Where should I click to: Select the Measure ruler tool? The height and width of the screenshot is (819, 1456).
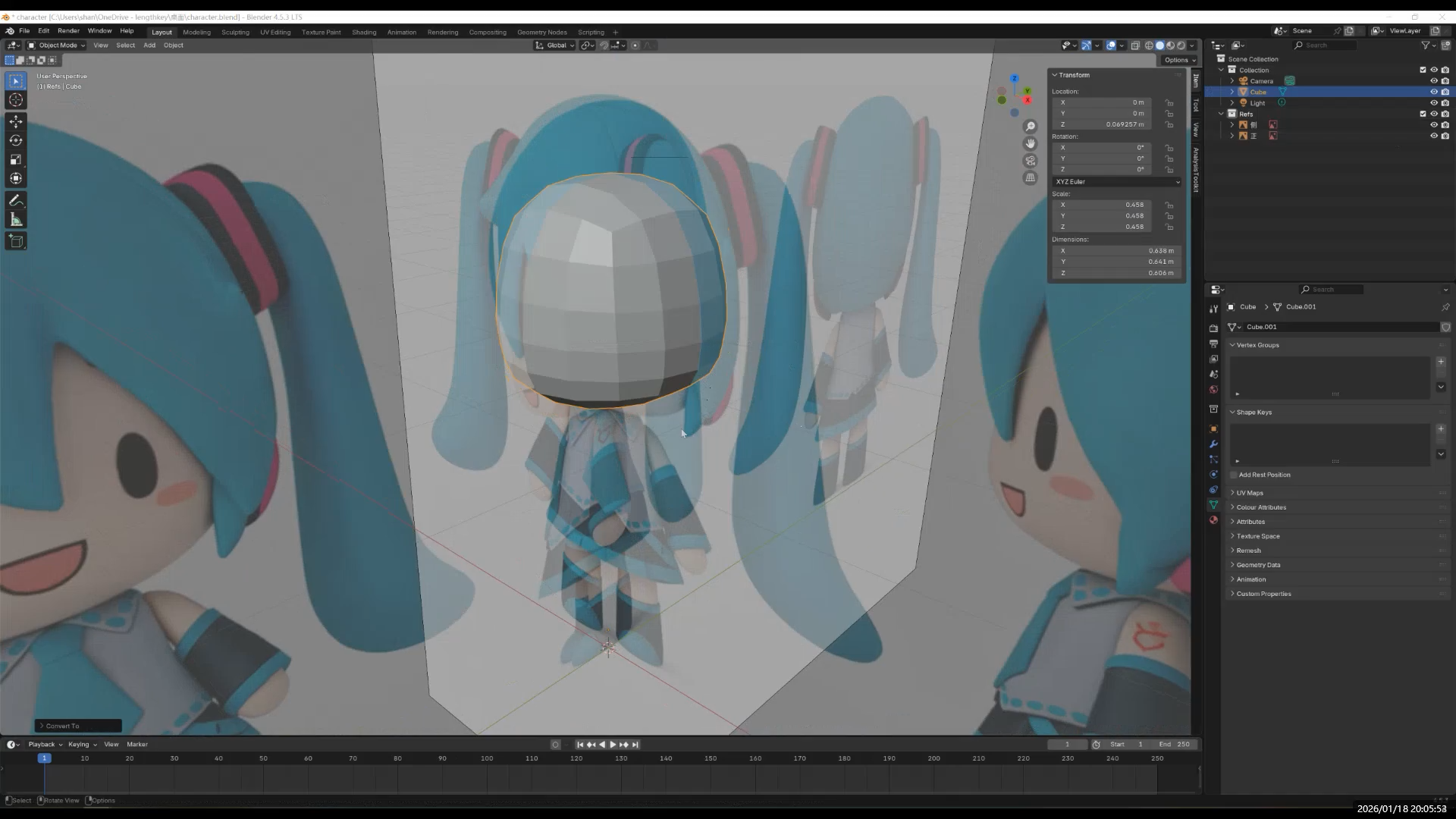16,220
